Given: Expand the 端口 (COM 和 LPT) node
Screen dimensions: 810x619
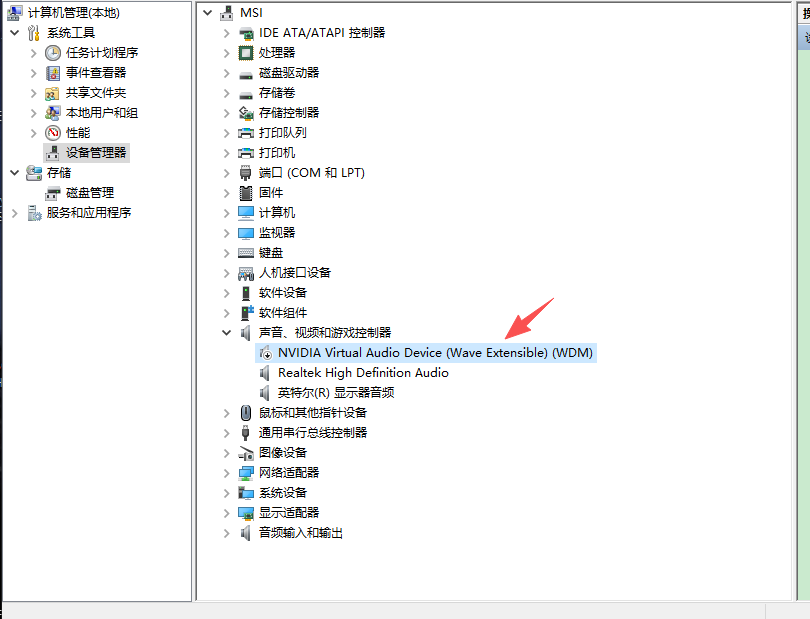Looking at the screenshot, I should click(227, 173).
